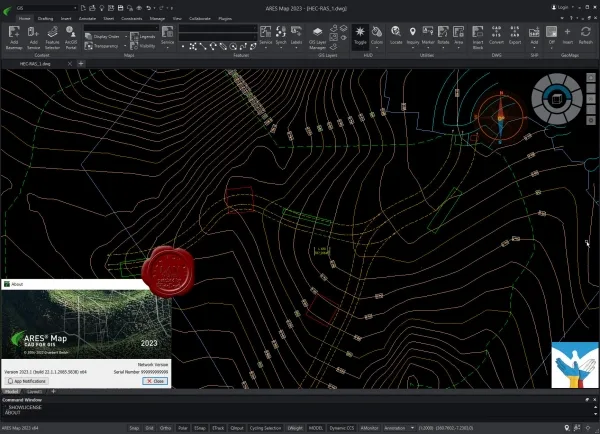Open the GIS workspace dropdown

click(x=46, y=8)
